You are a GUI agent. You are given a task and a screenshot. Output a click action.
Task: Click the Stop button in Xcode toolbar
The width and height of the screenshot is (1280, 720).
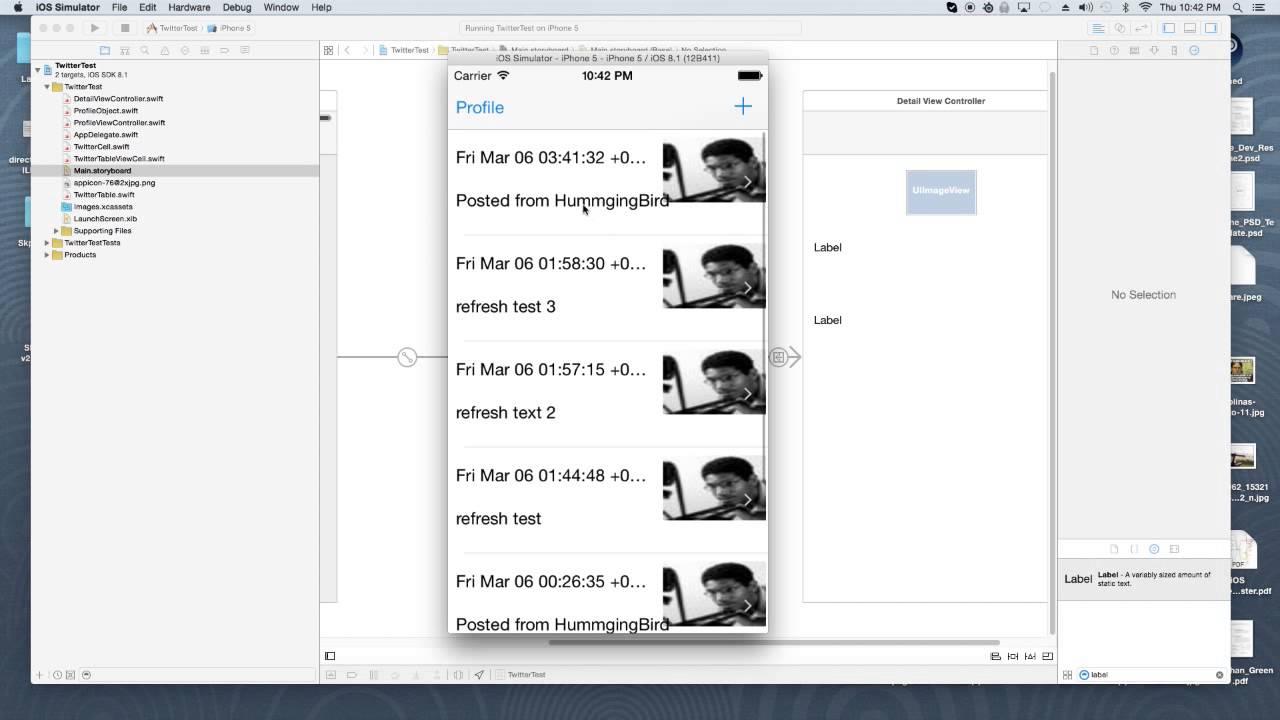(124, 28)
